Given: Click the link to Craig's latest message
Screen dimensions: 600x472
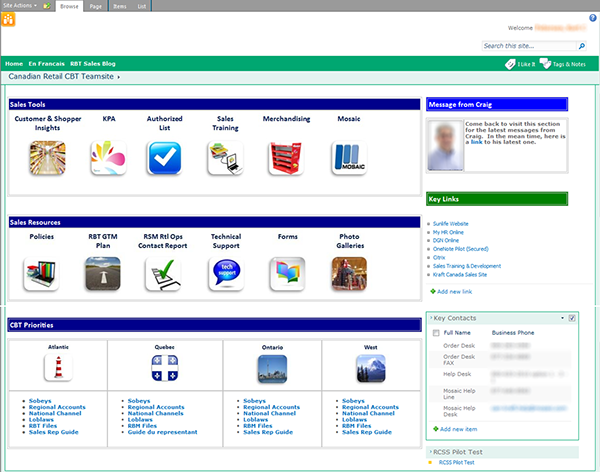Looking at the screenshot, I should click(x=476, y=142).
